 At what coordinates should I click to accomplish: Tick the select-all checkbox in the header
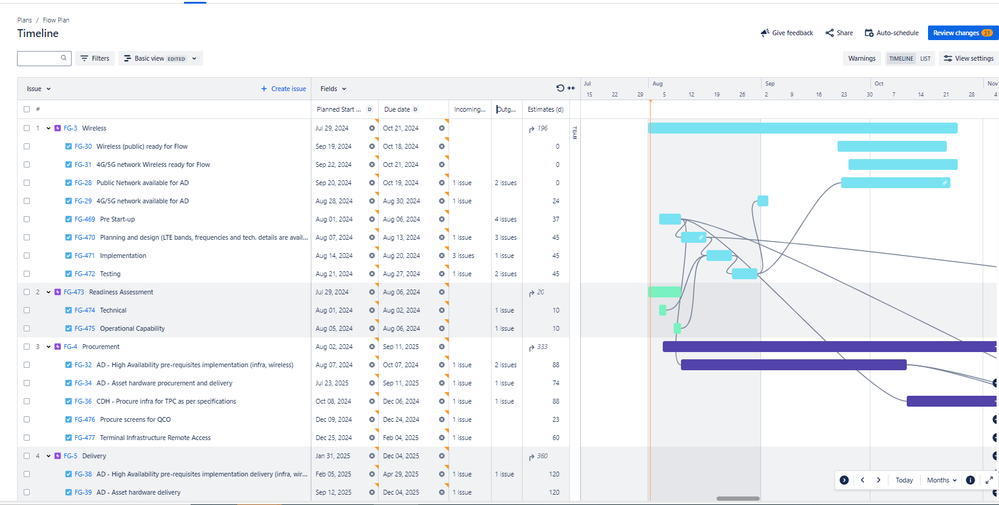[27, 110]
